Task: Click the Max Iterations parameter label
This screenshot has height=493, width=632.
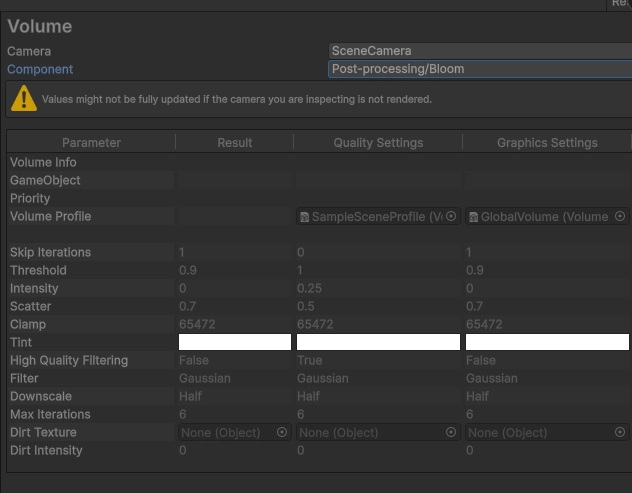Action: click(x=50, y=414)
